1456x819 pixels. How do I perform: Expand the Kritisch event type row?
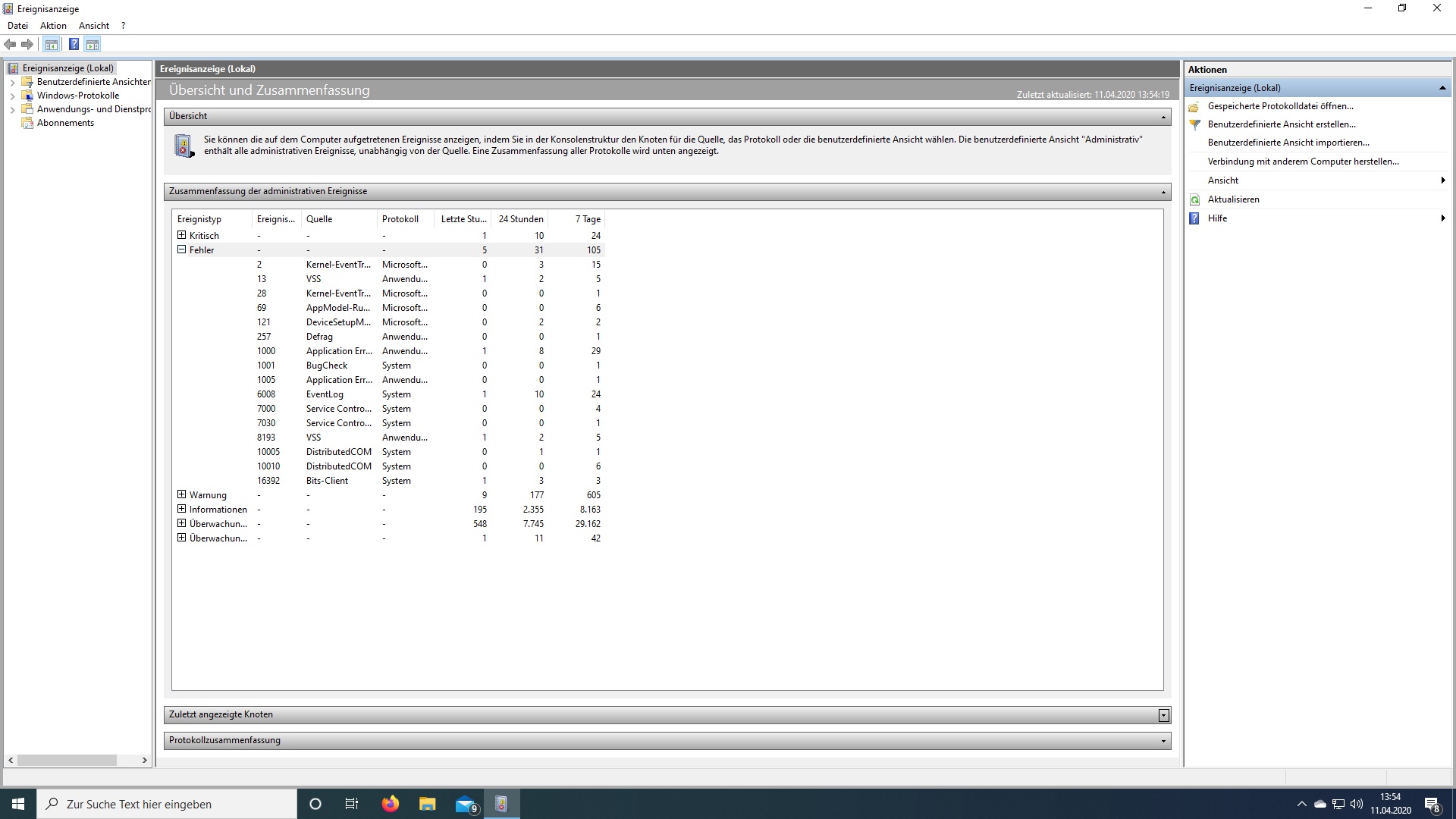pyautogui.click(x=181, y=235)
